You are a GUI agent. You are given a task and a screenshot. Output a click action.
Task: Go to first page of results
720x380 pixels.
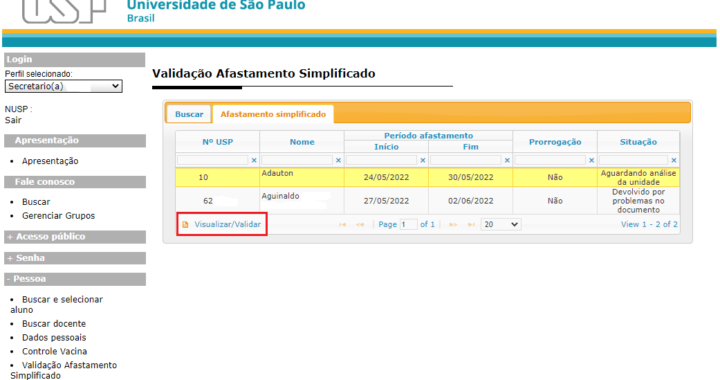click(x=343, y=224)
